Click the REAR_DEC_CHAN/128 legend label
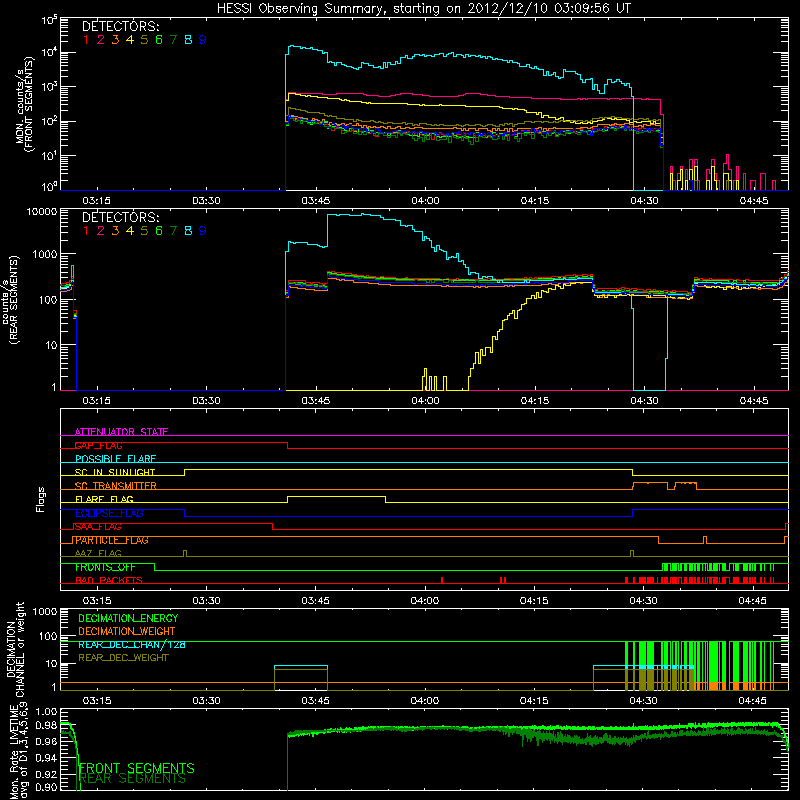Image resolution: width=800 pixels, height=800 pixels. pyautogui.click(x=132, y=645)
